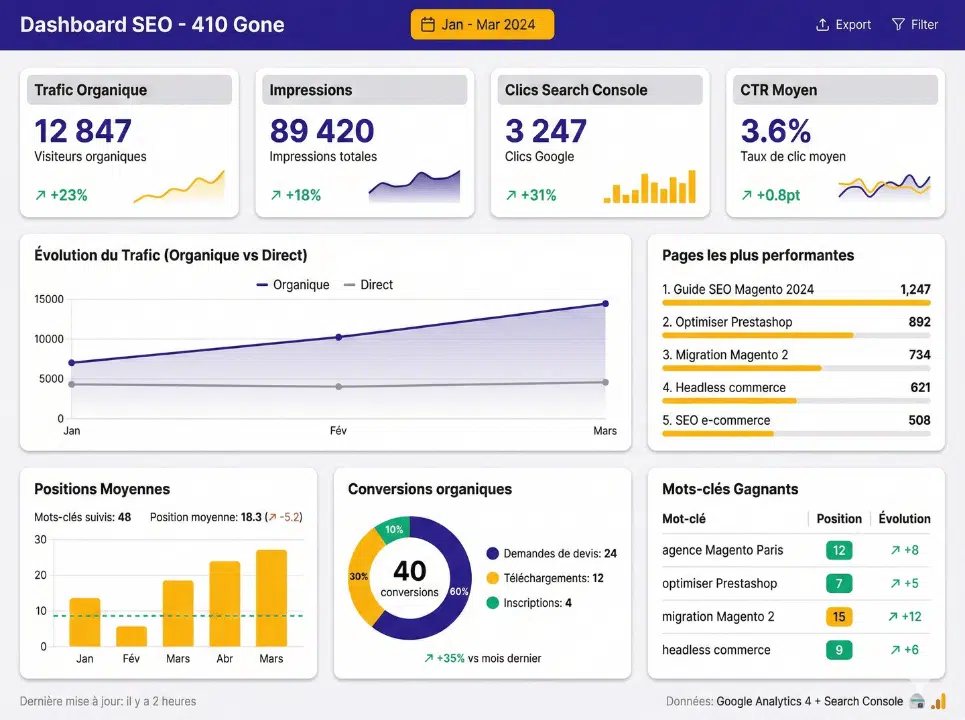Click the calendar icon beside Jan - Mar 2024
Image resolution: width=965 pixels, height=720 pixels.
pyautogui.click(x=428, y=24)
